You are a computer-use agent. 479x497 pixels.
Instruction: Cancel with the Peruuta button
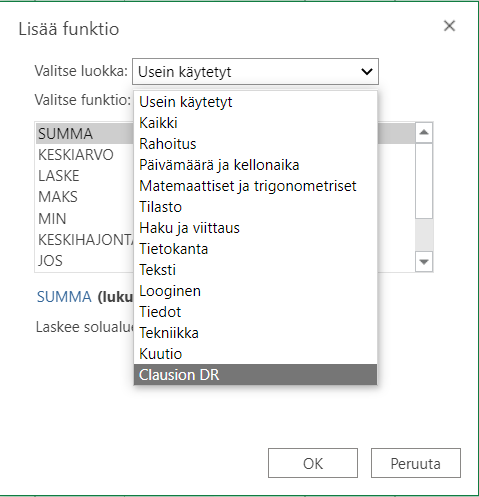point(416,463)
